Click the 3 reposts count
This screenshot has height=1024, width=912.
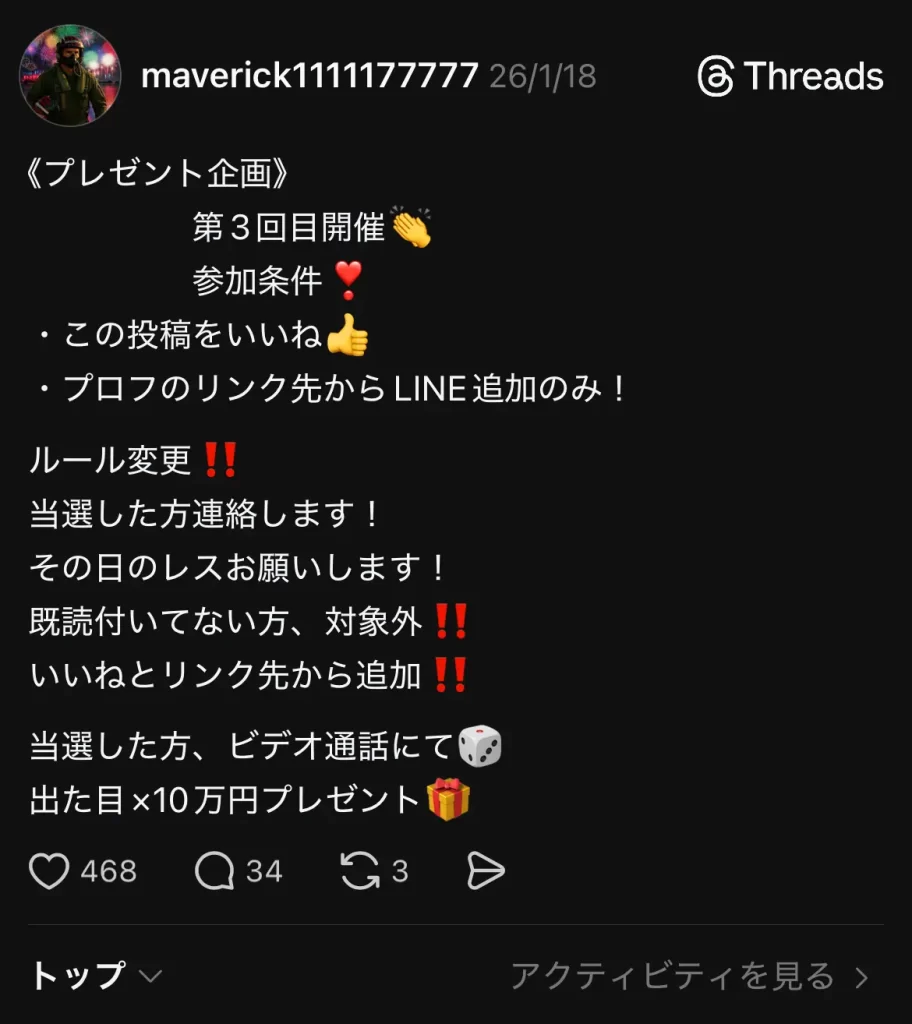pos(400,871)
